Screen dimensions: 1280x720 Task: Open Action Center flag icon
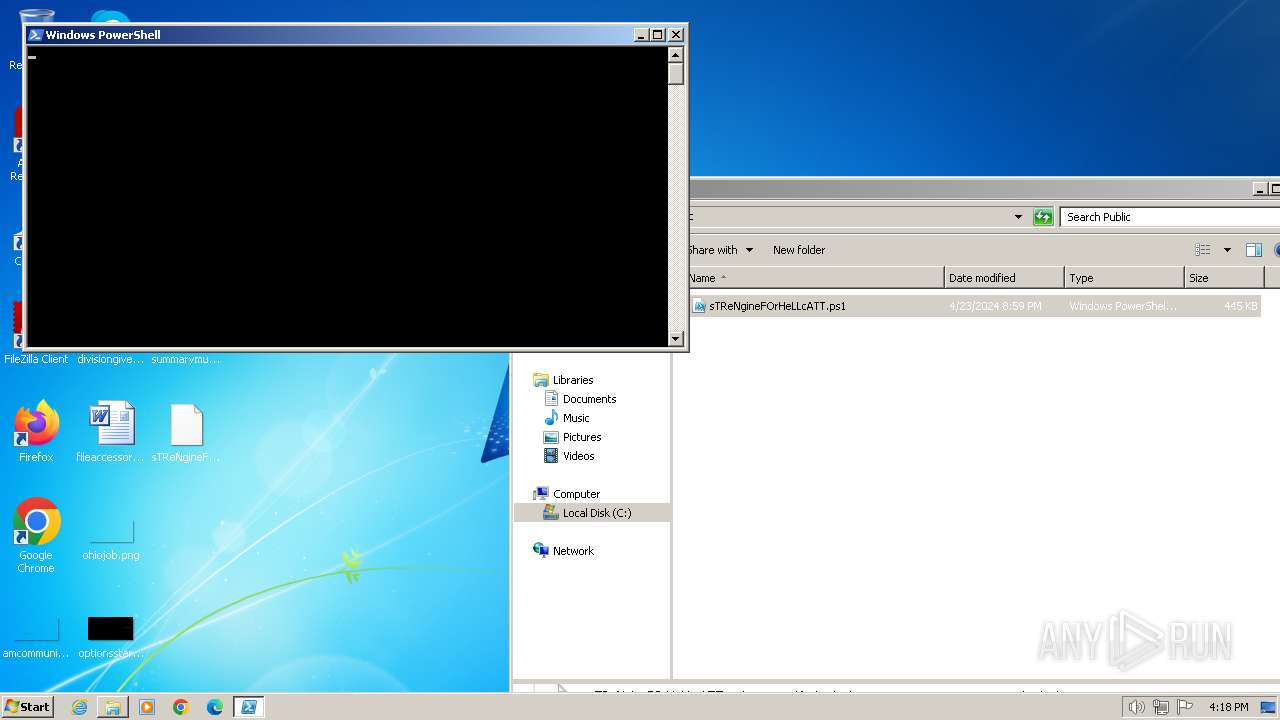[1185, 707]
